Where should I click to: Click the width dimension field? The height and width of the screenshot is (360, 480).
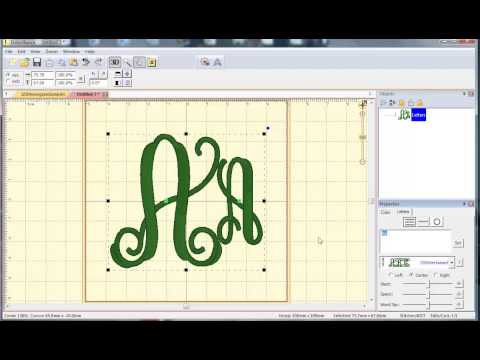(42, 75)
